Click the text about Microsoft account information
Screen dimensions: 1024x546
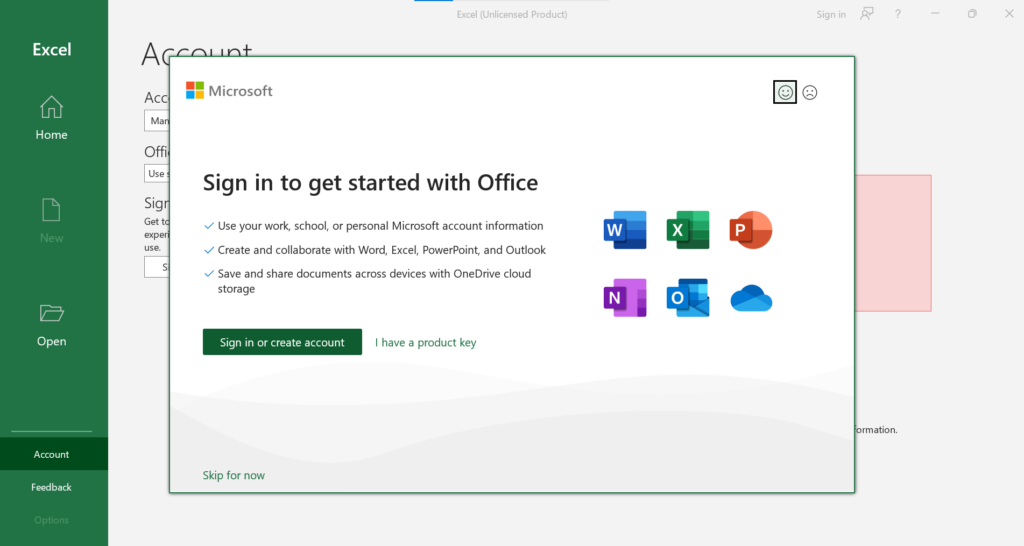[380, 226]
